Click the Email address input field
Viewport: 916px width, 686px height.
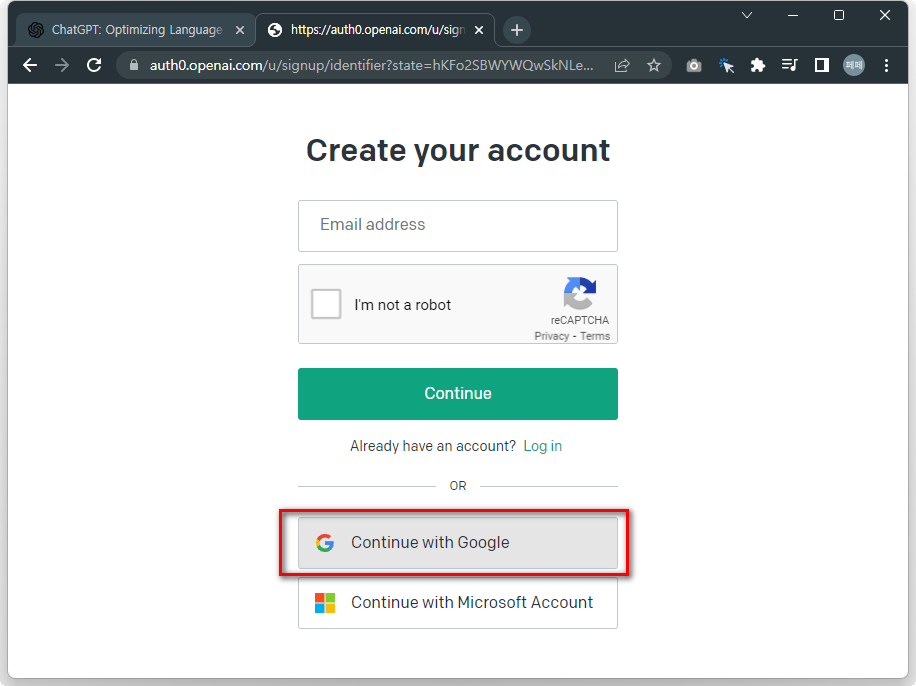[x=457, y=226]
